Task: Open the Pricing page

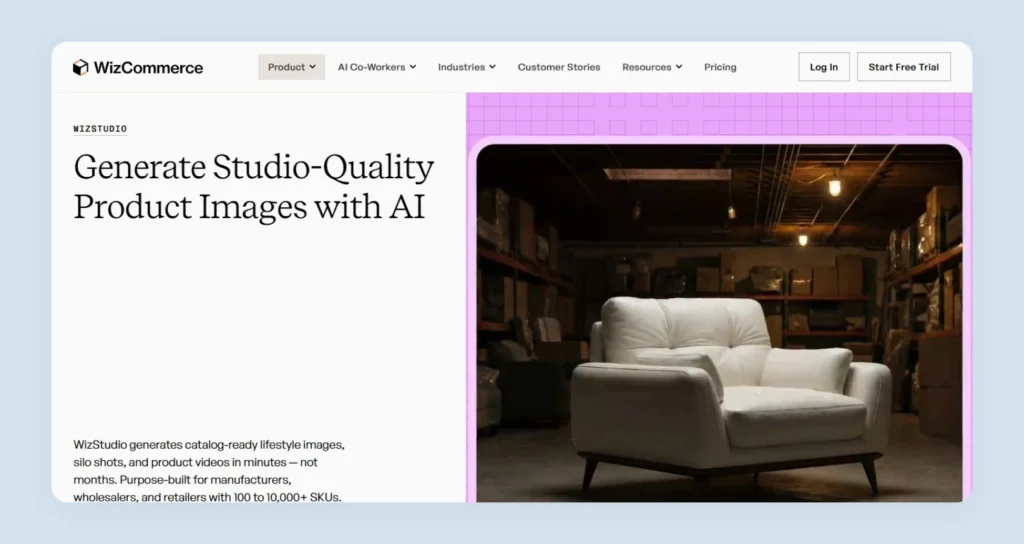Action: click(720, 67)
